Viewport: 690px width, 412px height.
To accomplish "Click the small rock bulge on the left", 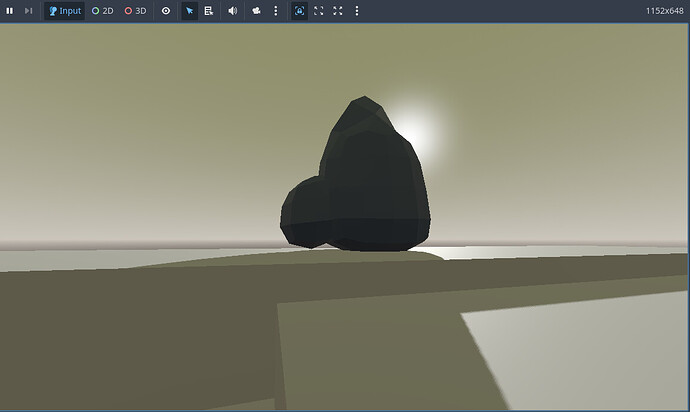I will tap(302, 210).
